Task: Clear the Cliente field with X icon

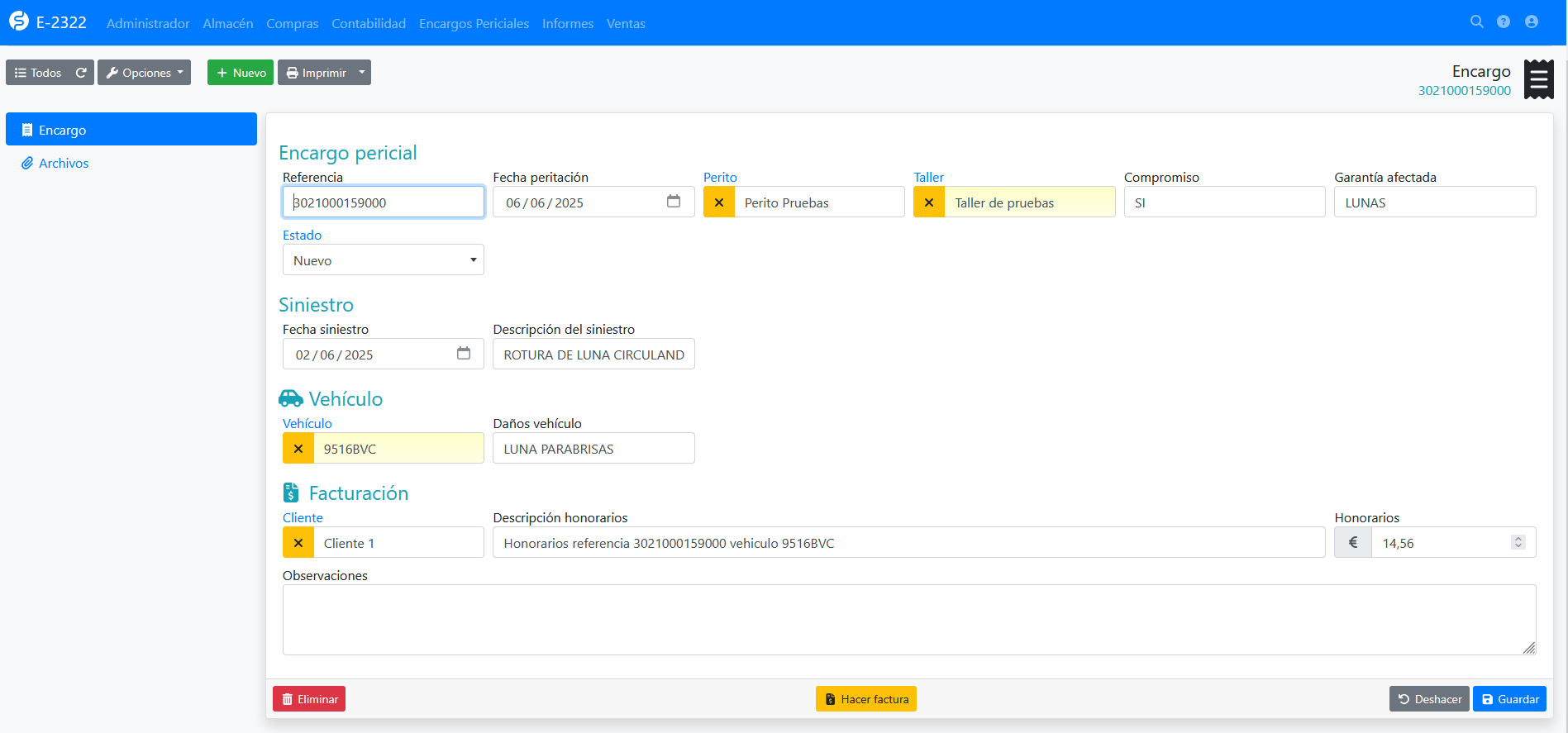Action: tap(298, 543)
